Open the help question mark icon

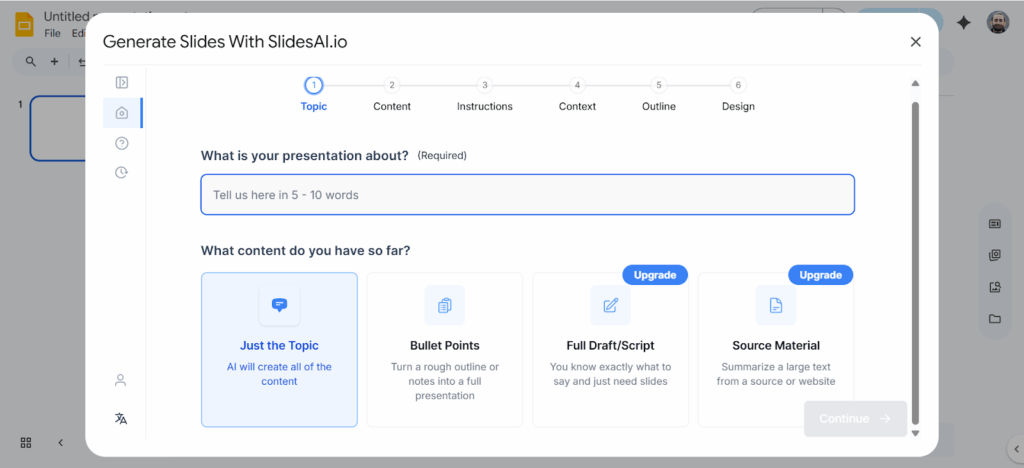point(121,143)
